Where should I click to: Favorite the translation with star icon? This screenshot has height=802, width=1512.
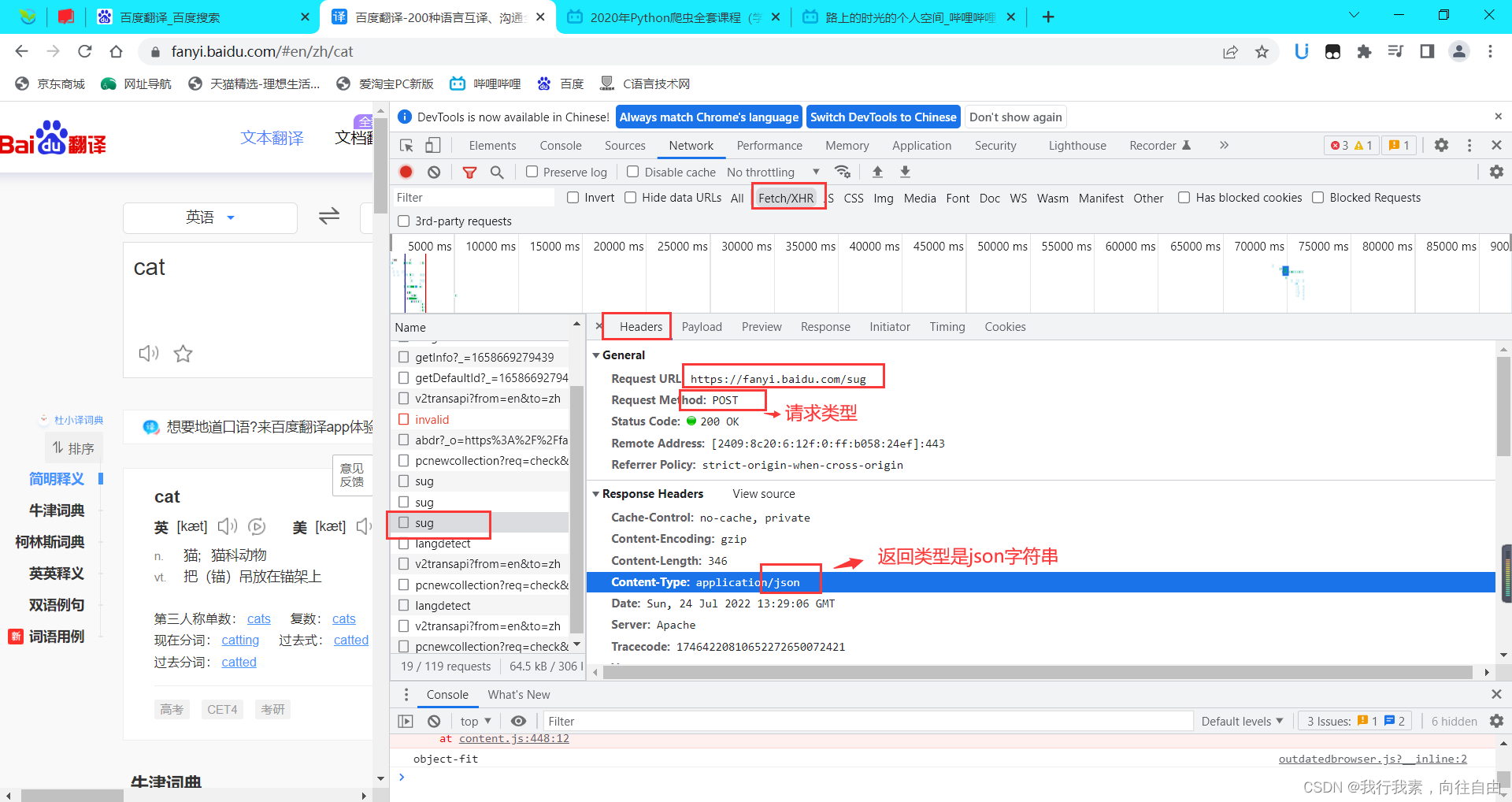tap(183, 353)
